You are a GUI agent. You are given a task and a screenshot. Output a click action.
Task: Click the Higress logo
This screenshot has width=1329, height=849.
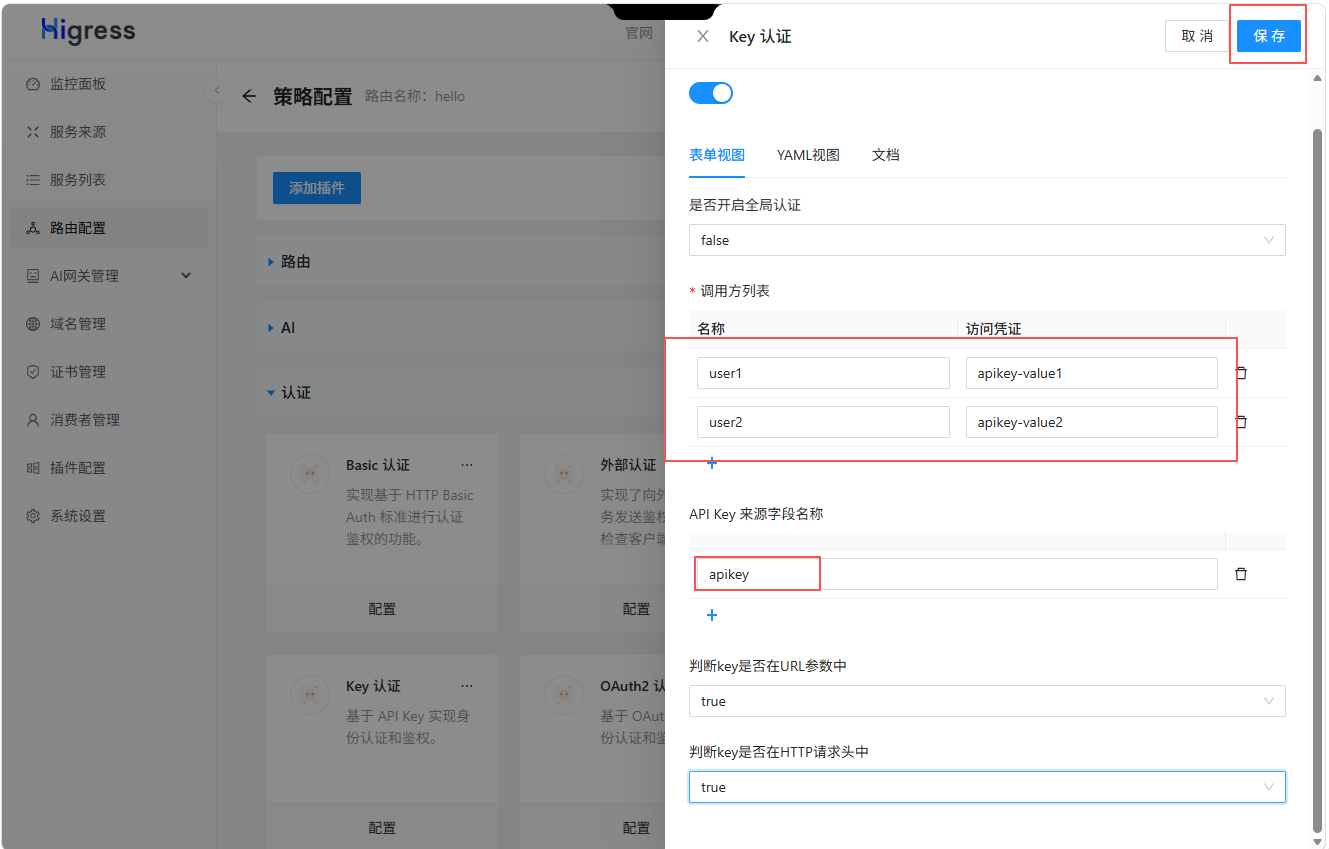88,31
